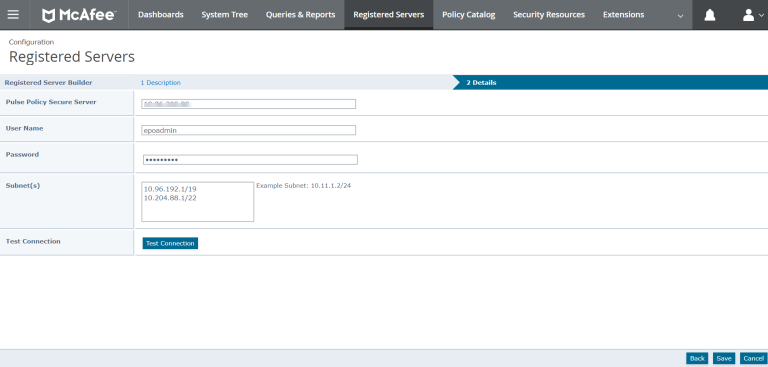This screenshot has height=367, width=768.
Task: Click the Registered Servers page heading
Action: click(x=72, y=57)
